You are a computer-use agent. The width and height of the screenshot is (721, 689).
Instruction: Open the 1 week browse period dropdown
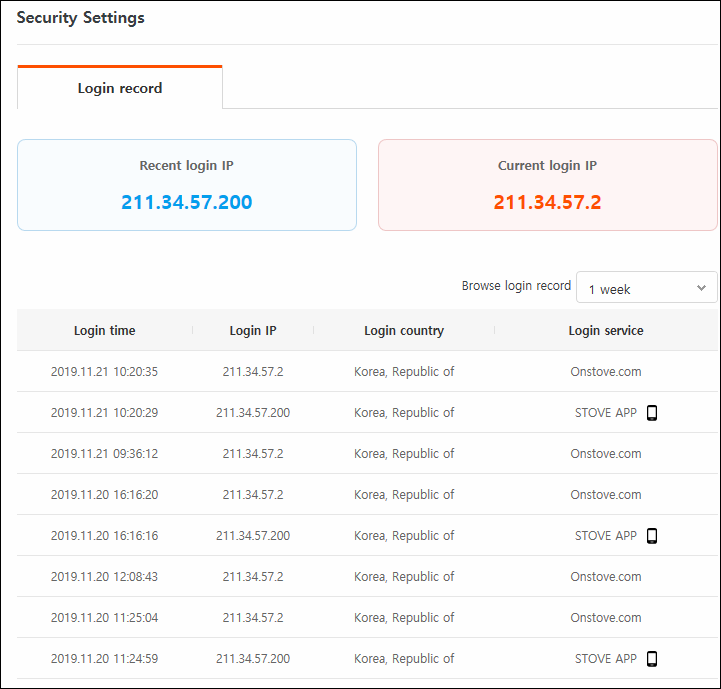point(647,287)
